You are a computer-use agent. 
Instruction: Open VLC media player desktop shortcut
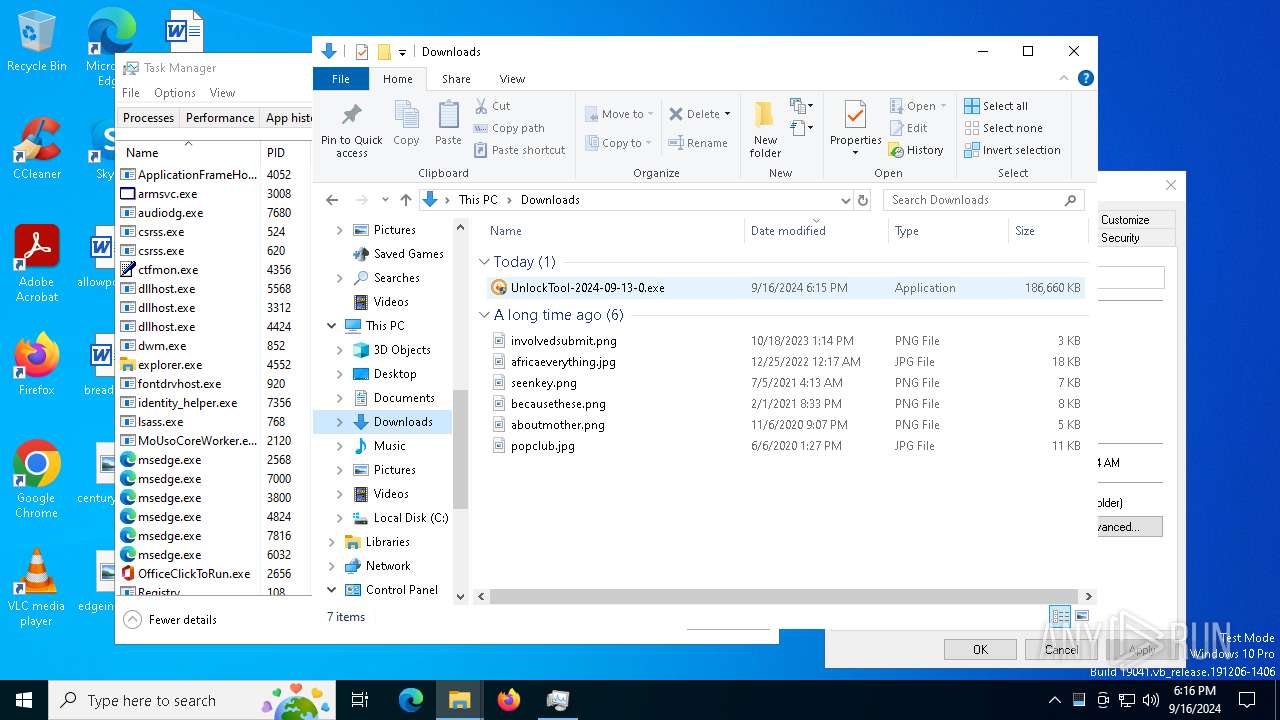36,588
